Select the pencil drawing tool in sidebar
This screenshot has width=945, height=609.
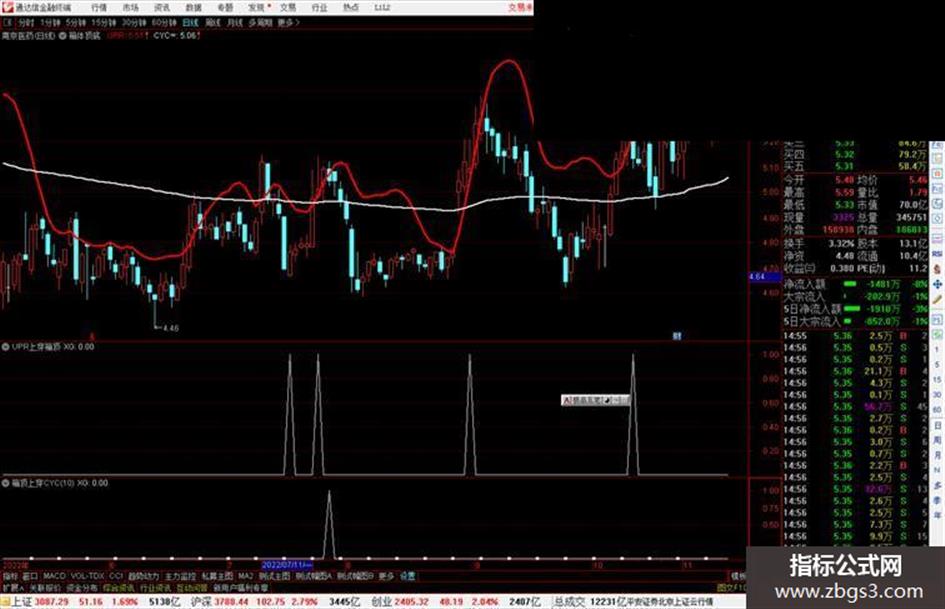(x=937, y=299)
